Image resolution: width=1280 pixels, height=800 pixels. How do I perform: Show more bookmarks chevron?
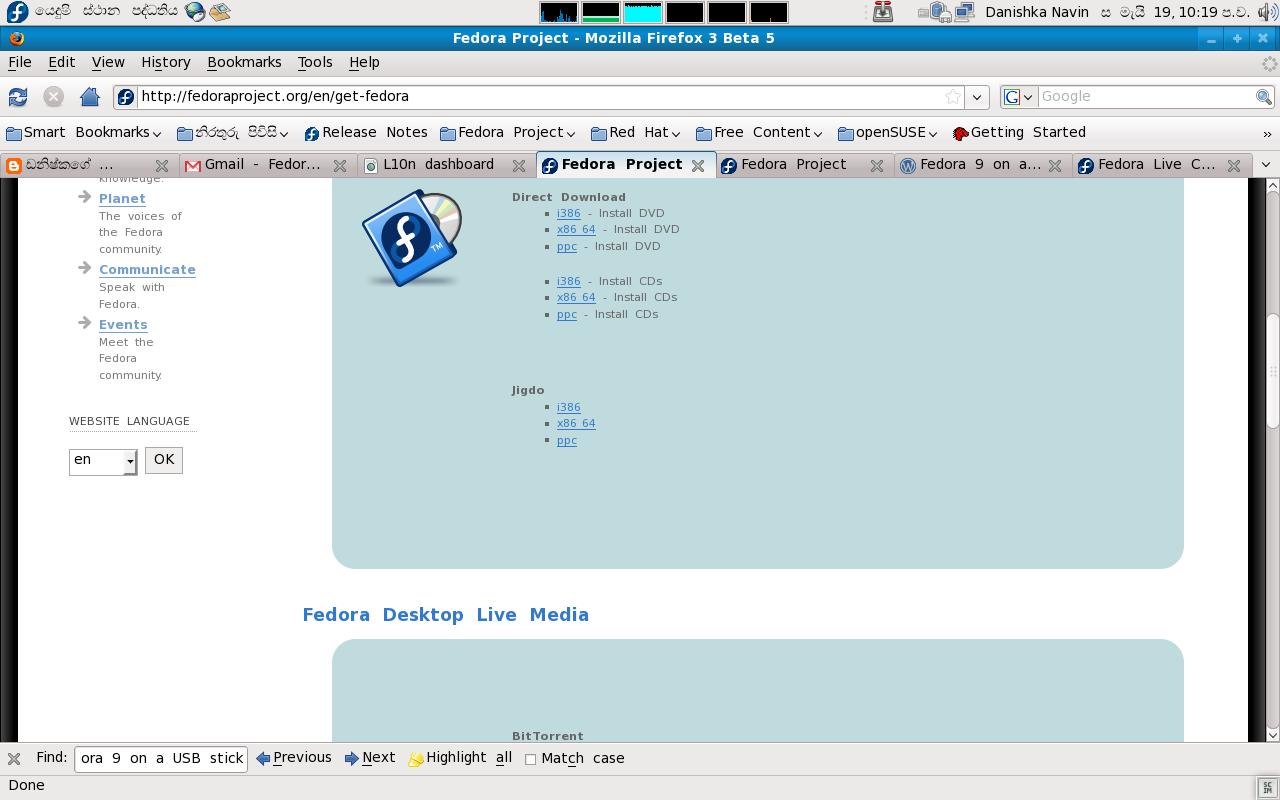(1268, 133)
